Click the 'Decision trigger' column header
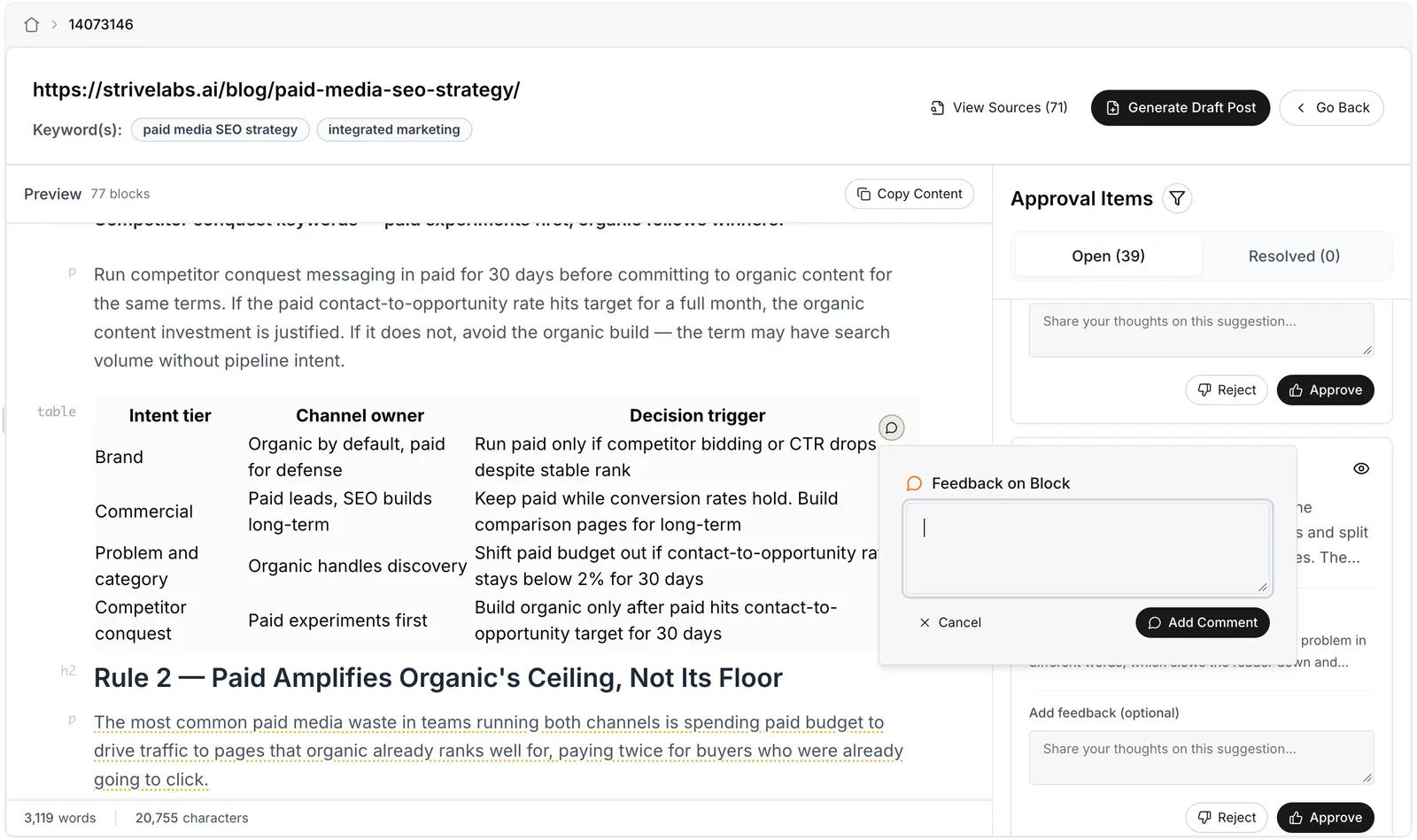This screenshot has height=840, width=1417. (x=697, y=416)
